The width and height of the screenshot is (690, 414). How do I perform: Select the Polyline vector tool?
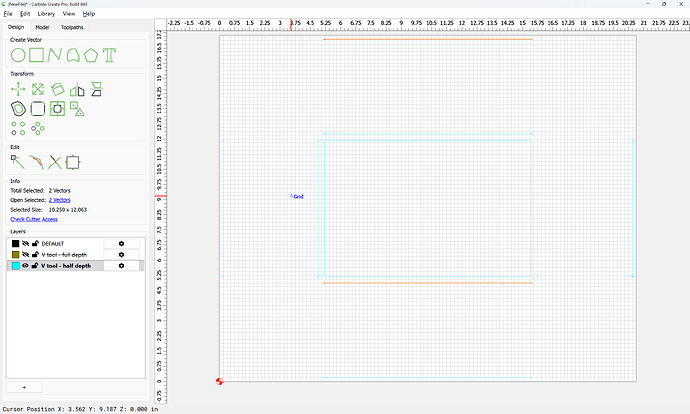(x=55, y=55)
